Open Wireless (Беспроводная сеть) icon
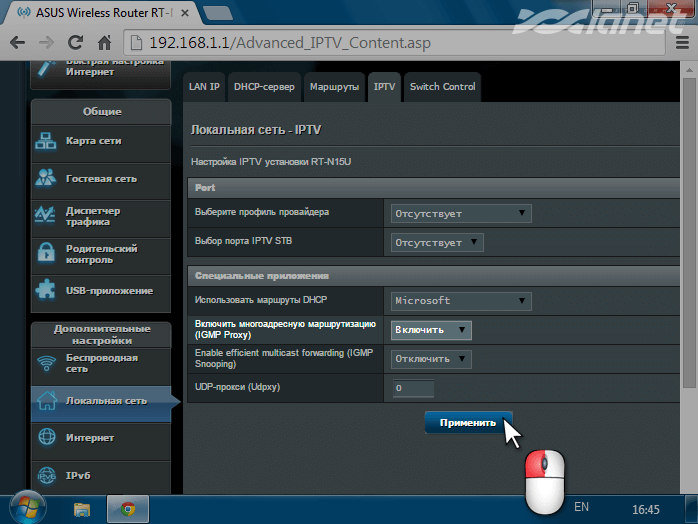This screenshot has height=524, width=698. point(47,363)
